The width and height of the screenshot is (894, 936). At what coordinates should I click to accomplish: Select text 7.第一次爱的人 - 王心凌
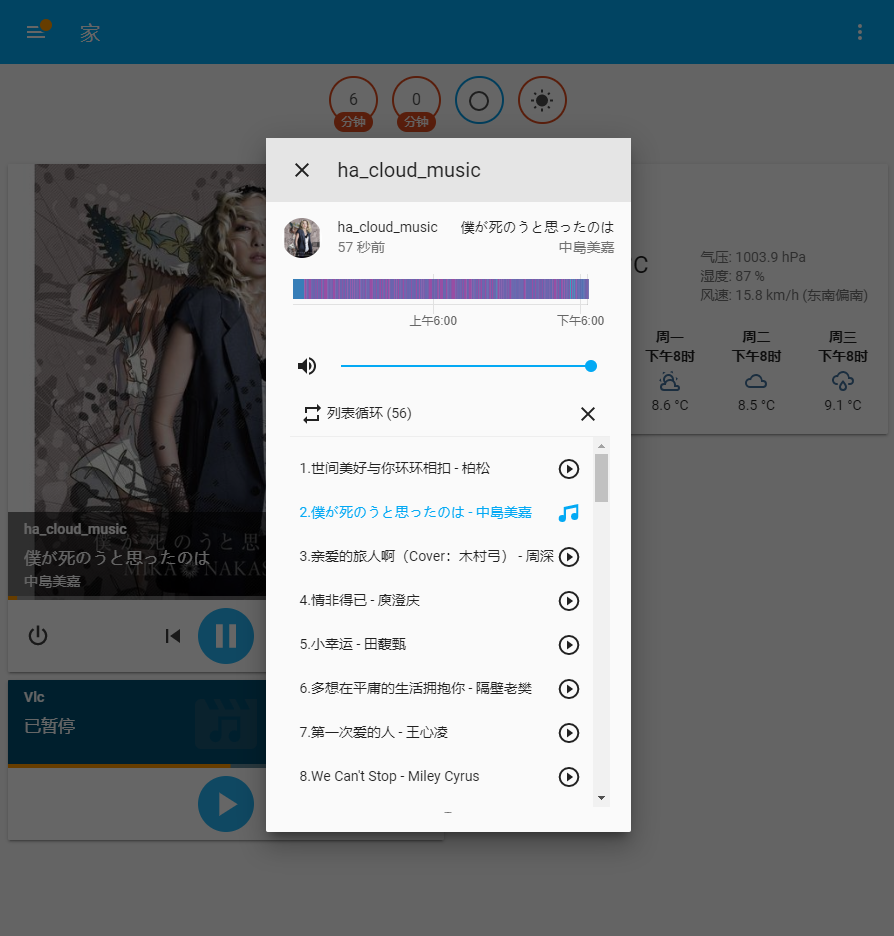tap(373, 732)
